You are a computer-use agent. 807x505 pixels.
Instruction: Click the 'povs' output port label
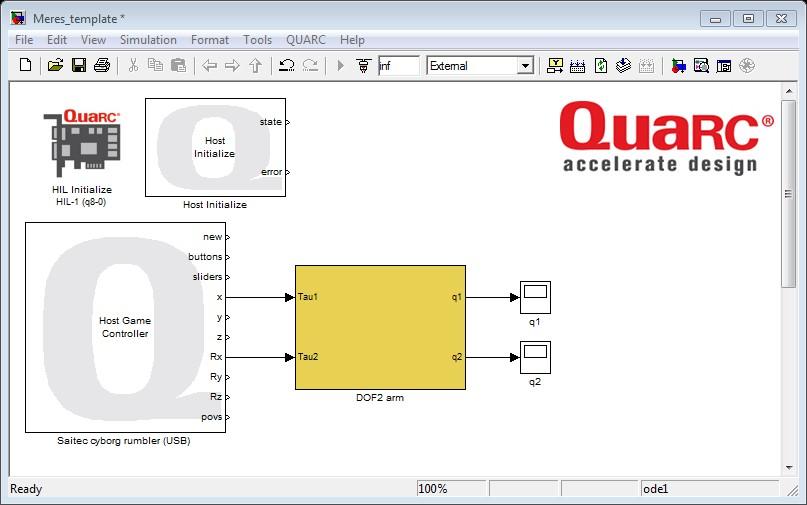pyautogui.click(x=212, y=417)
